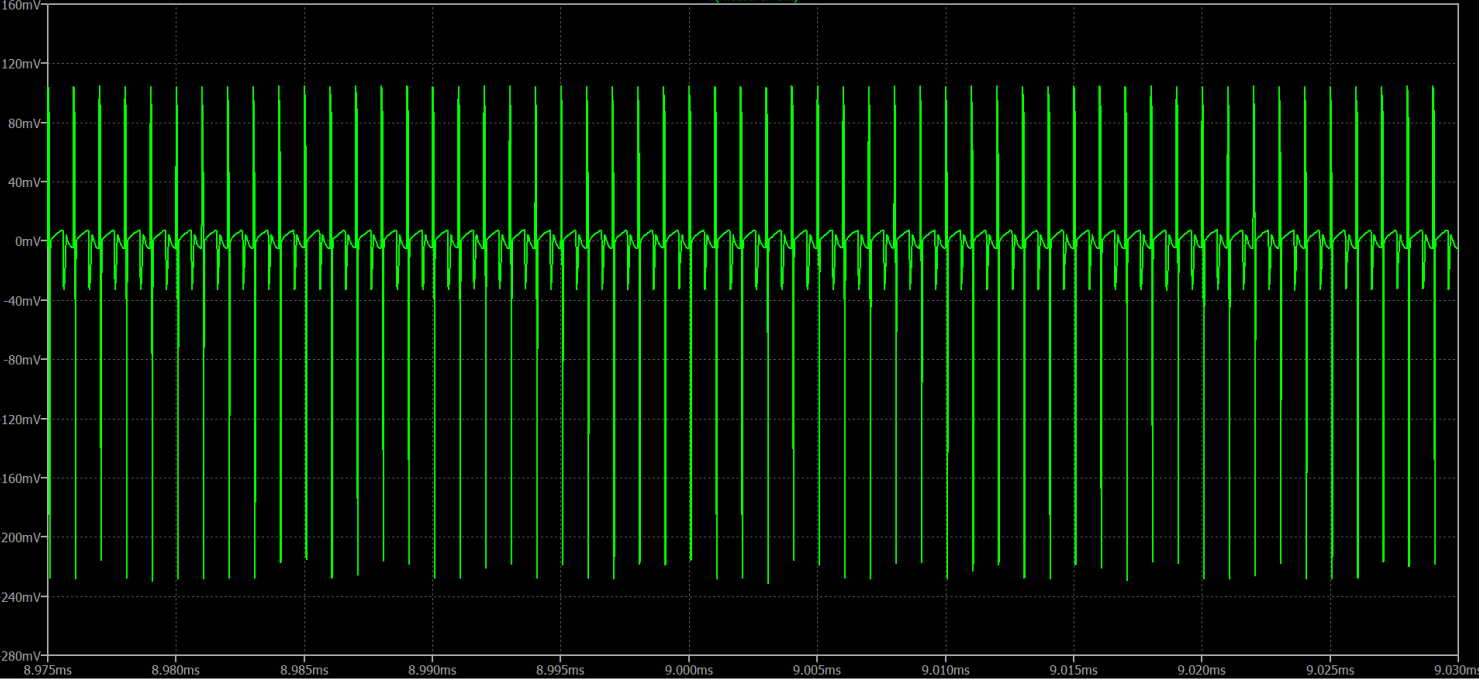Click the 8.985ms horizontal axis label
Image resolution: width=1479 pixels, height=679 pixels.
[x=304, y=669]
